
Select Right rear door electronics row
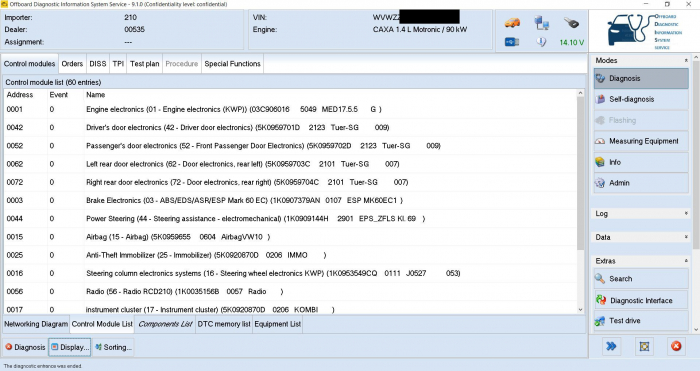tap(290, 182)
